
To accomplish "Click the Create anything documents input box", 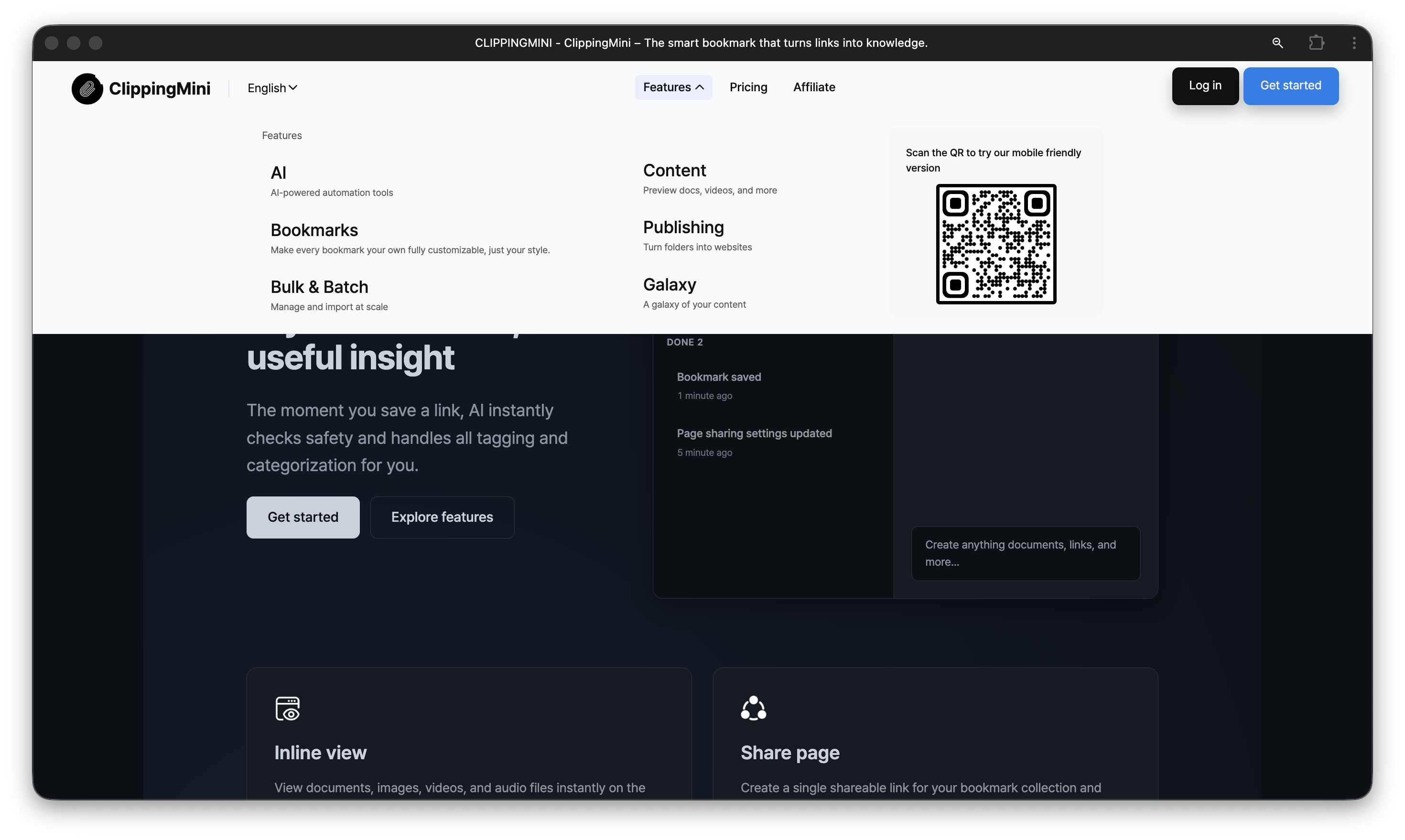I will click(x=1025, y=553).
